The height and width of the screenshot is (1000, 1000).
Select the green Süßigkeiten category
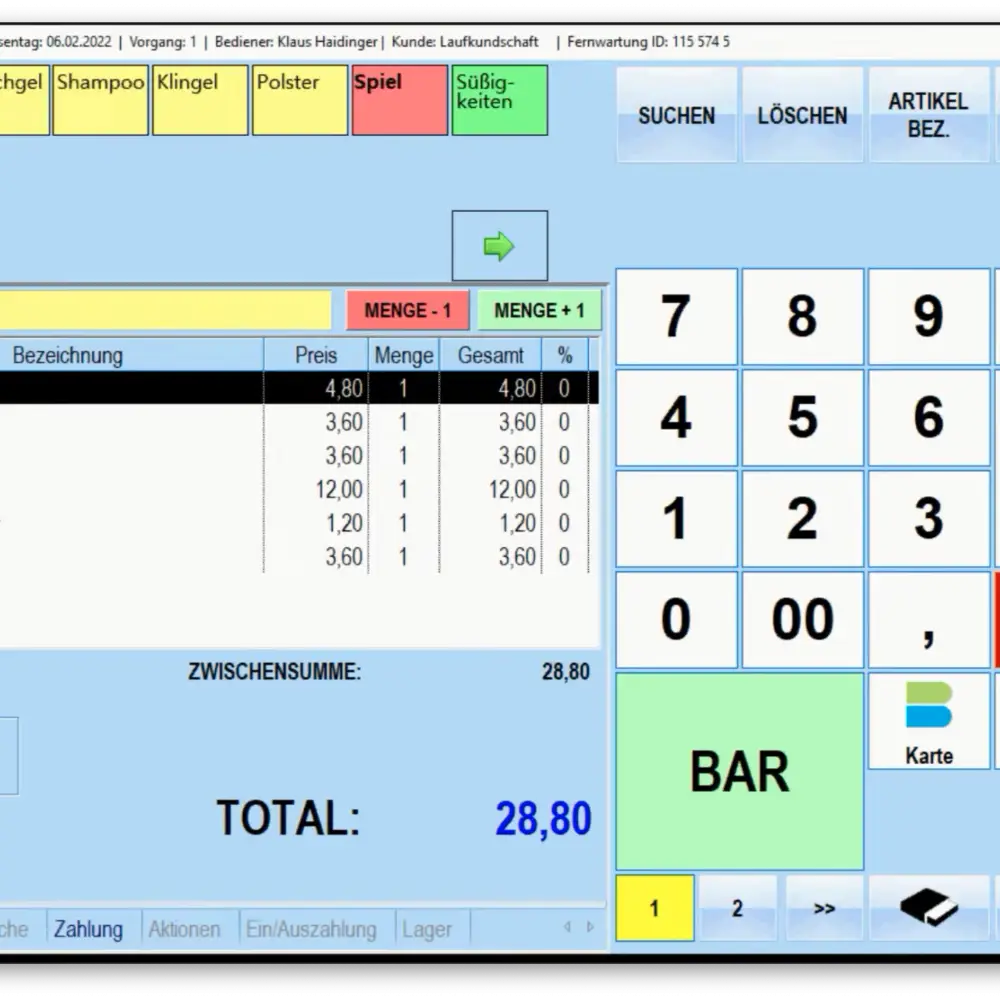click(x=499, y=100)
